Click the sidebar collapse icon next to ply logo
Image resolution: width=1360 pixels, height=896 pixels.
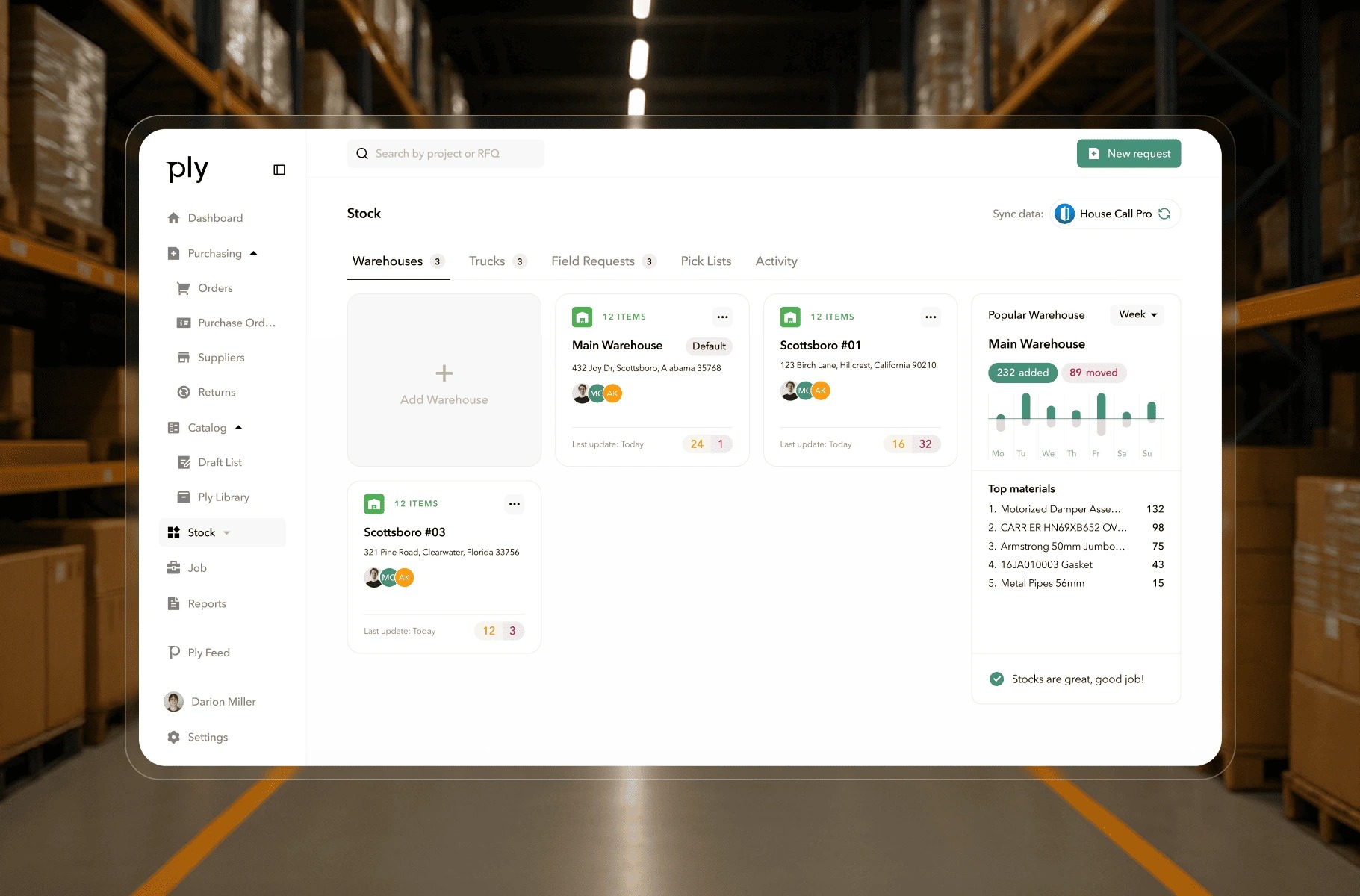279,169
